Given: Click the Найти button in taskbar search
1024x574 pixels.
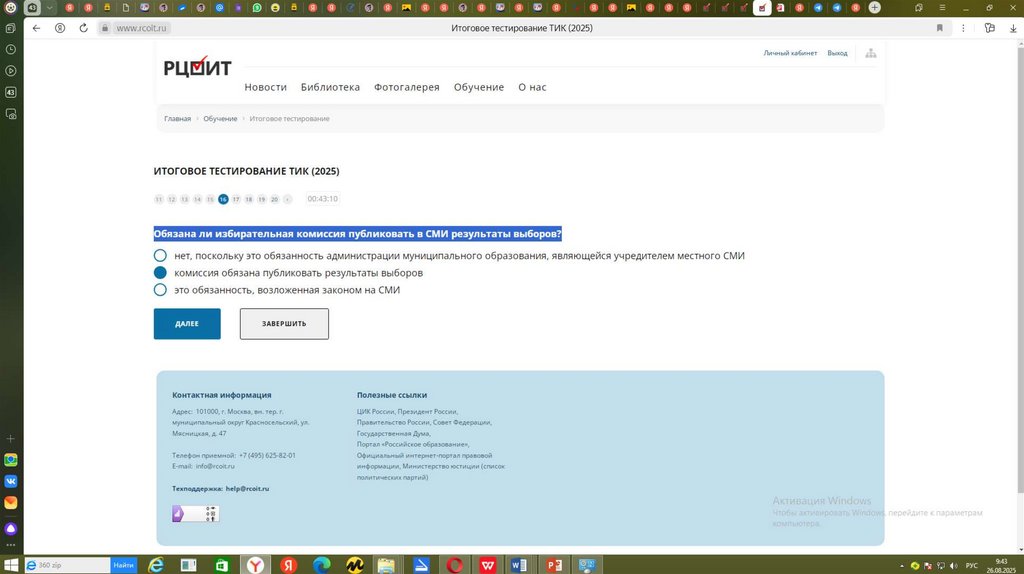Looking at the screenshot, I should click(x=123, y=565).
